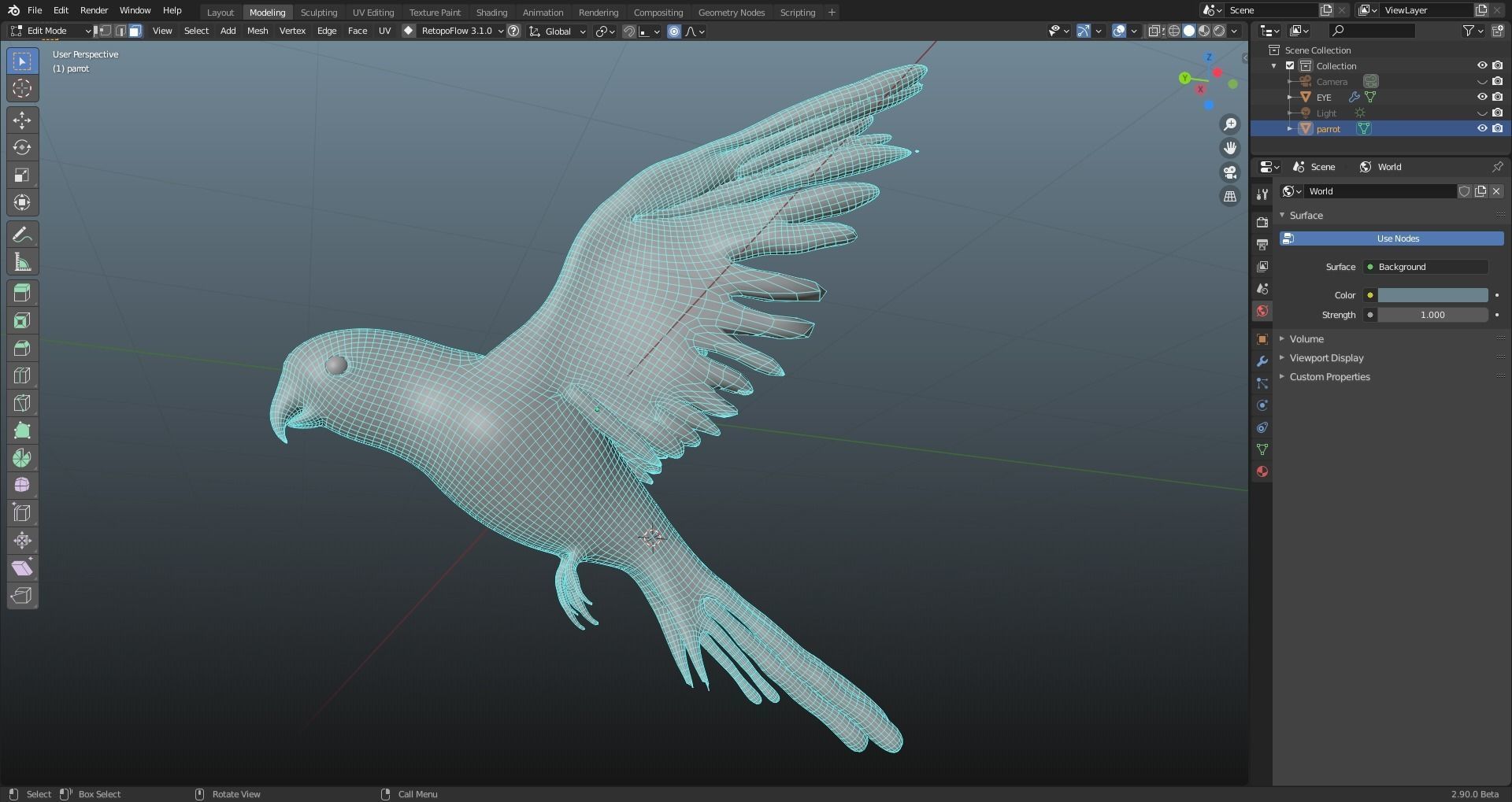Open the World properties tab icon

pyautogui.click(x=1262, y=311)
